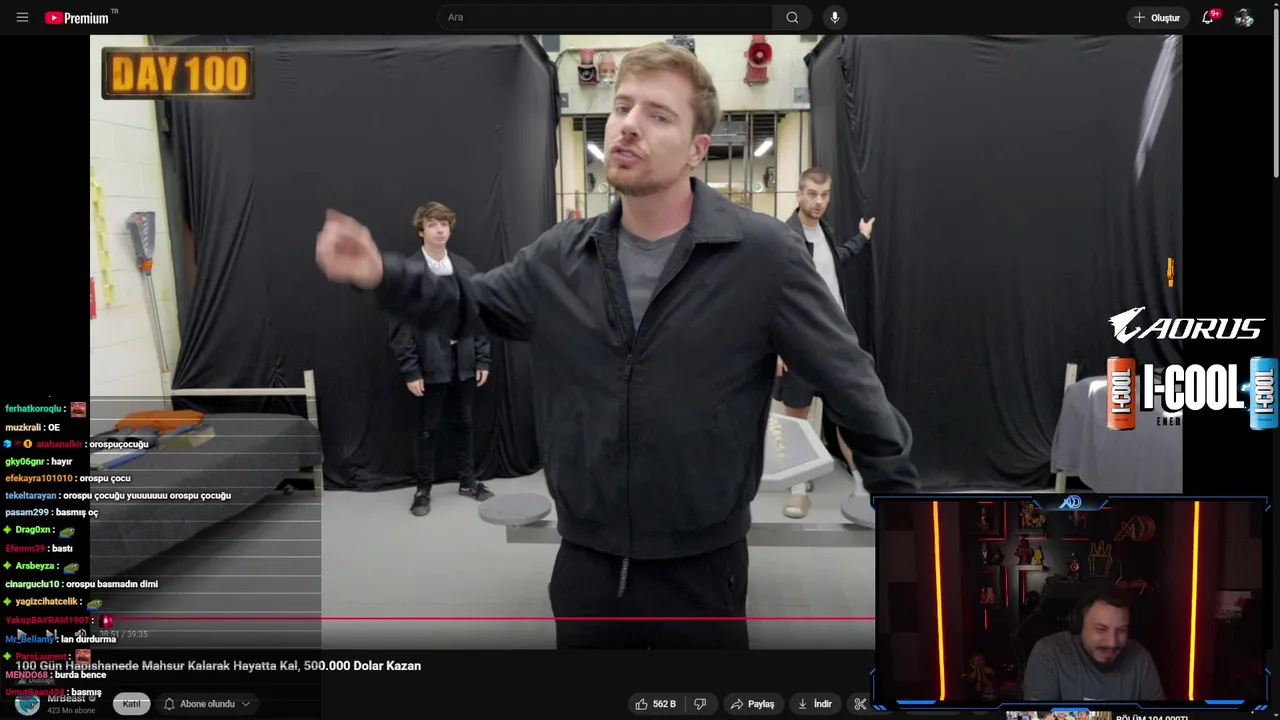The width and height of the screenshot is (1280, 720).
Task: Click chat username Drag0xn
Action: (x=33, y=530)
